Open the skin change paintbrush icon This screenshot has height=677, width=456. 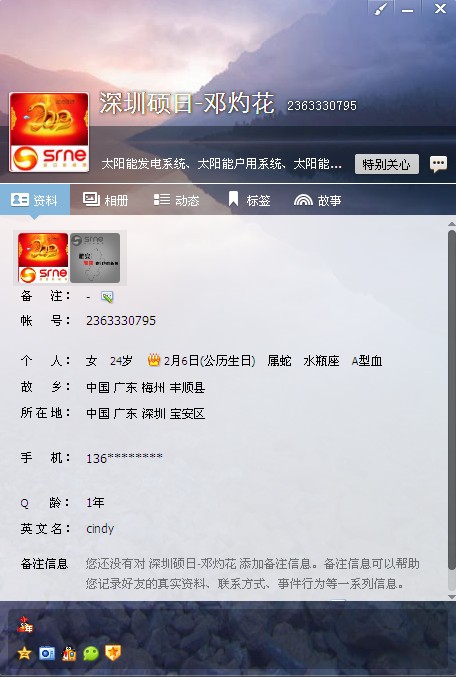click(x=381, y=9)
